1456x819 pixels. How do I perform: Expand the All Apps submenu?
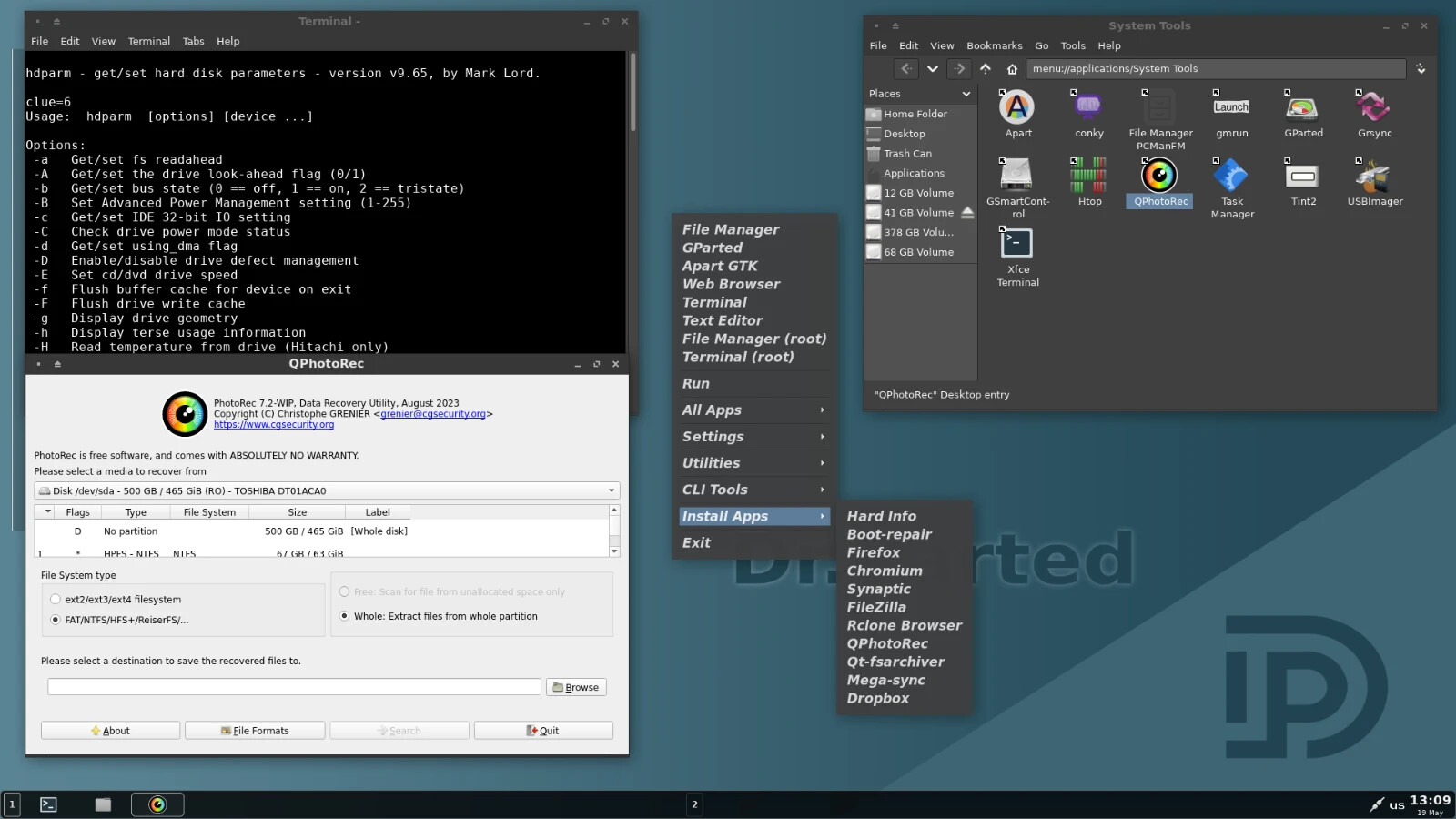point(754,410)
